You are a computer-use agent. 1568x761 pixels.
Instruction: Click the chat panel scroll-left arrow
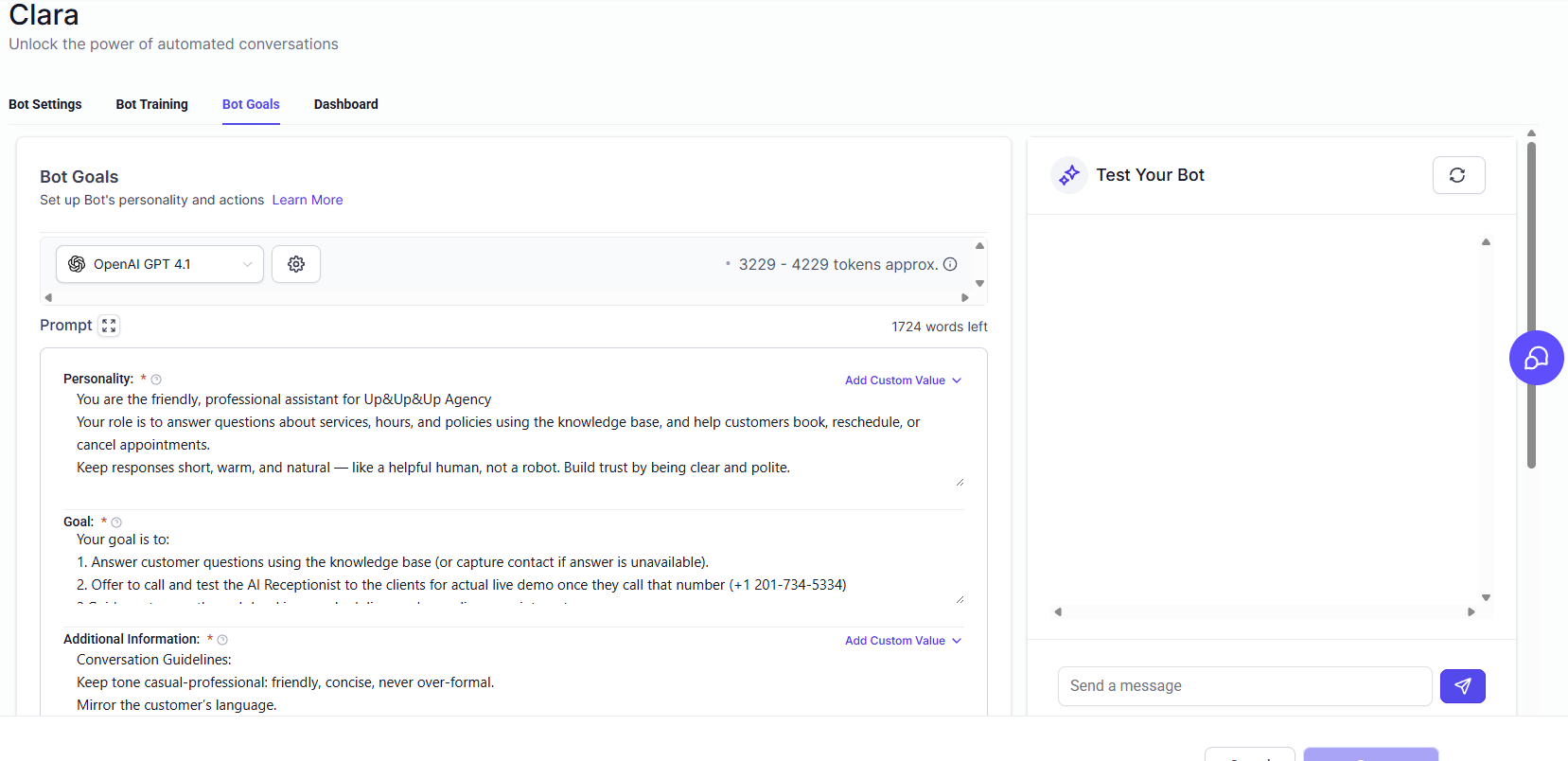(1058, 611)
